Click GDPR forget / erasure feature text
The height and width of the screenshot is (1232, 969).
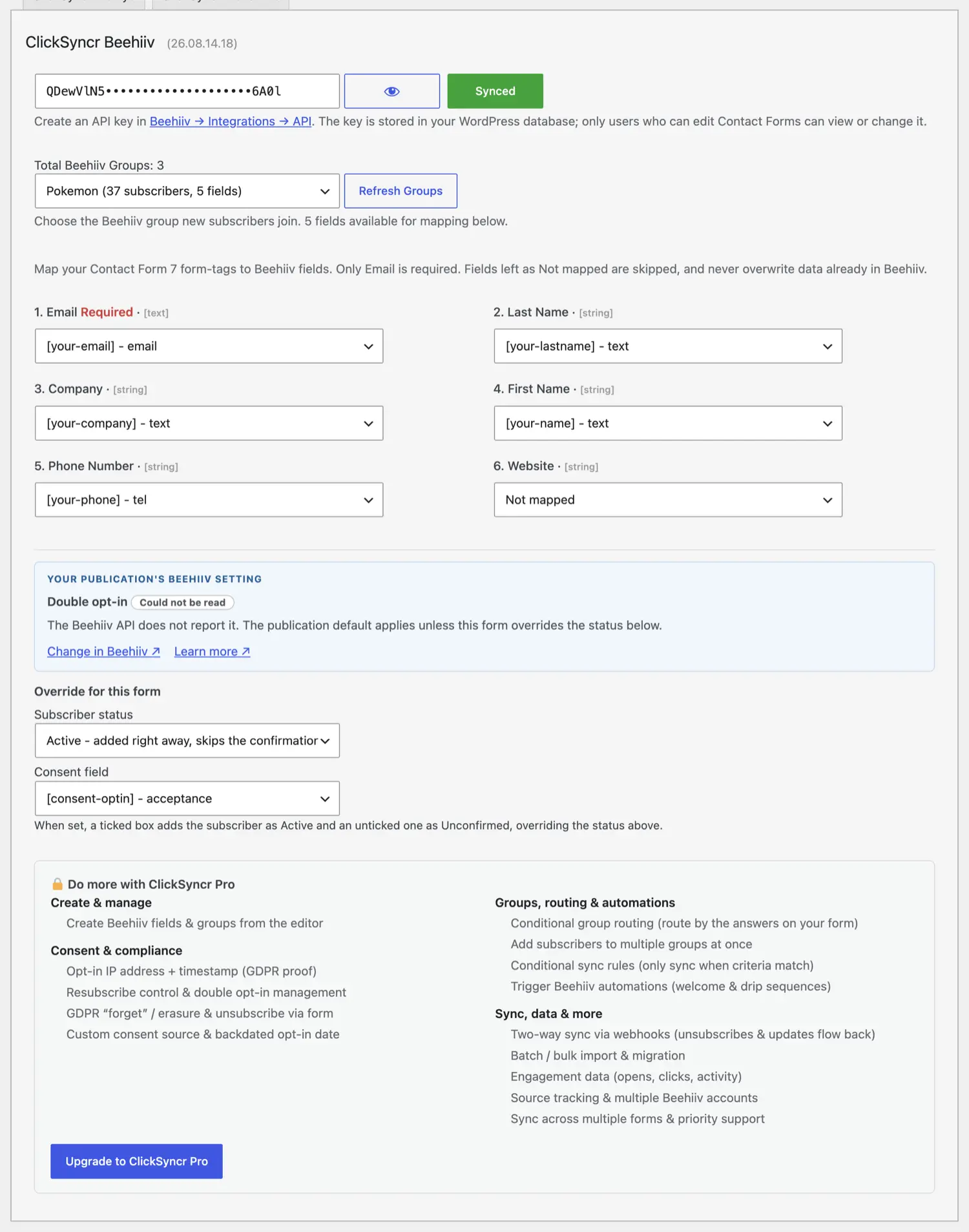(x=200, y=1014)
